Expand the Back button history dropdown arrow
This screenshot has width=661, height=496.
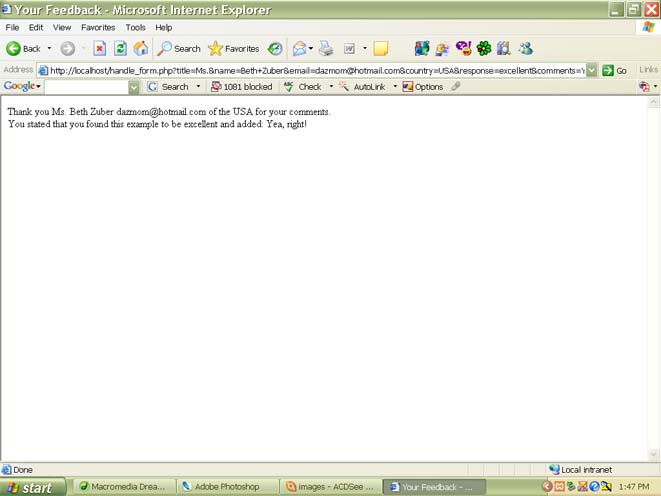49,49
